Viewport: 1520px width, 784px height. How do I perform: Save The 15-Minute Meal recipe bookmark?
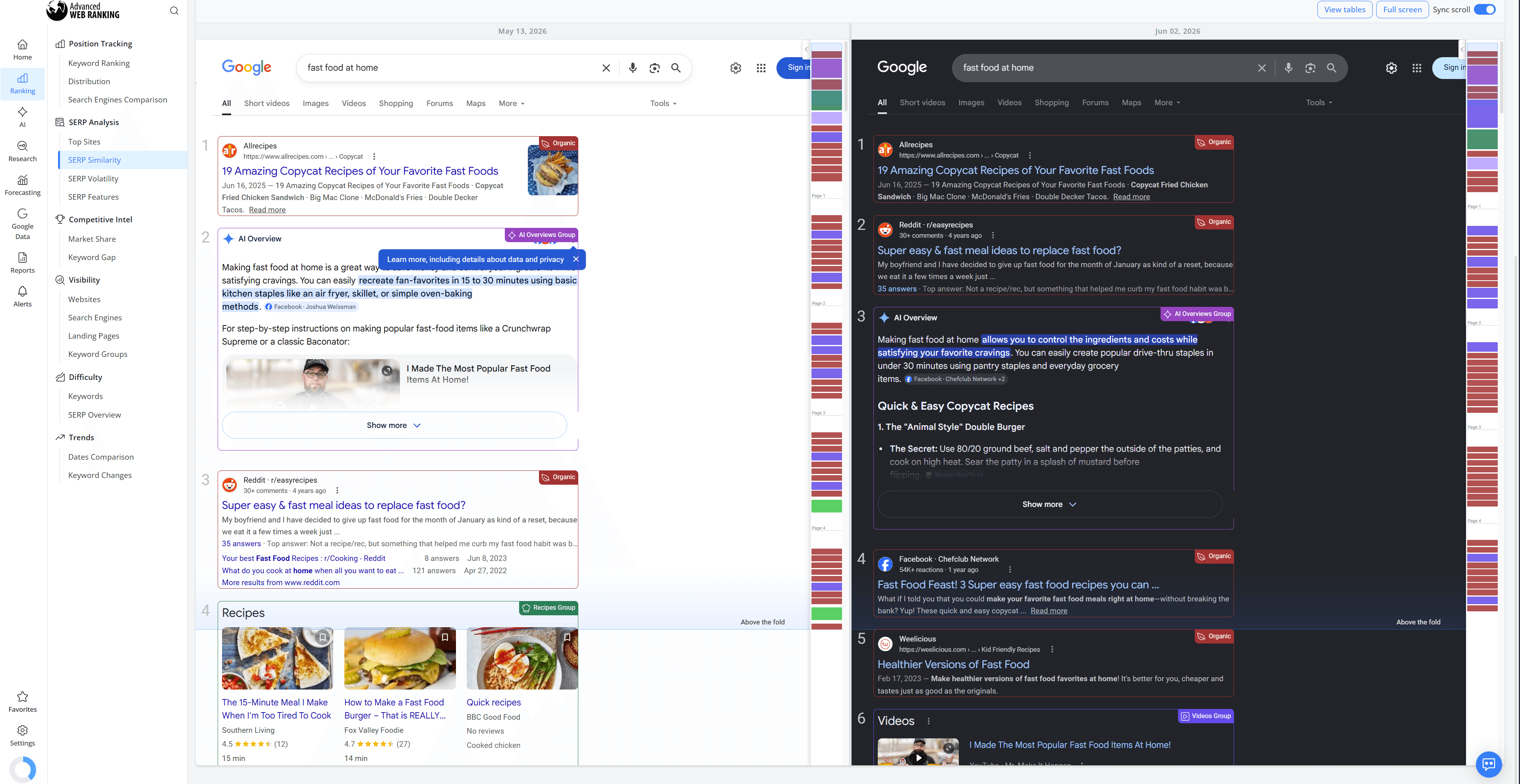pos(322,637)
